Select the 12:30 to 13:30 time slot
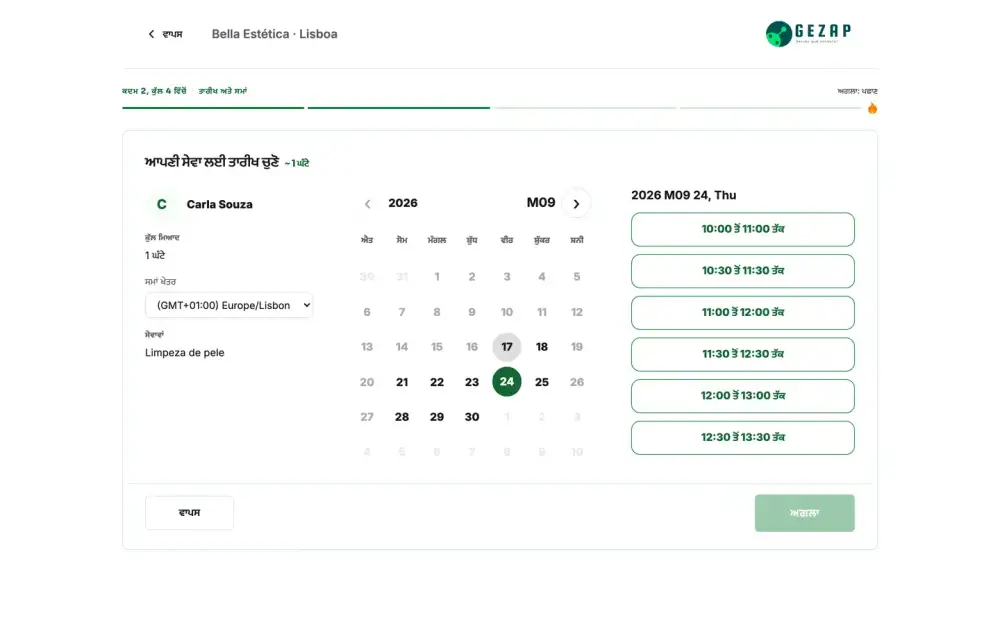Viewport: 1000px width, 625px height. coord(742,438)
